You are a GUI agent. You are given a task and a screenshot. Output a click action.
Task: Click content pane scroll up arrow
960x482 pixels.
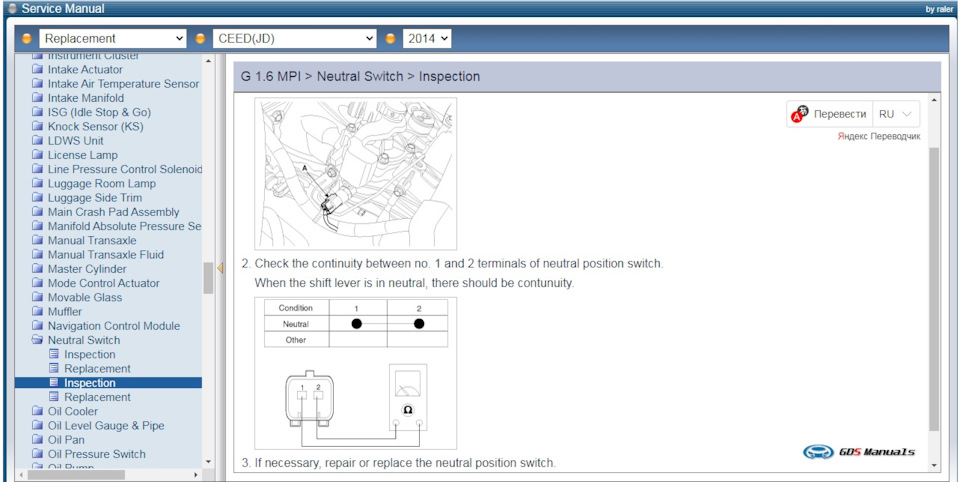point(934,100)
